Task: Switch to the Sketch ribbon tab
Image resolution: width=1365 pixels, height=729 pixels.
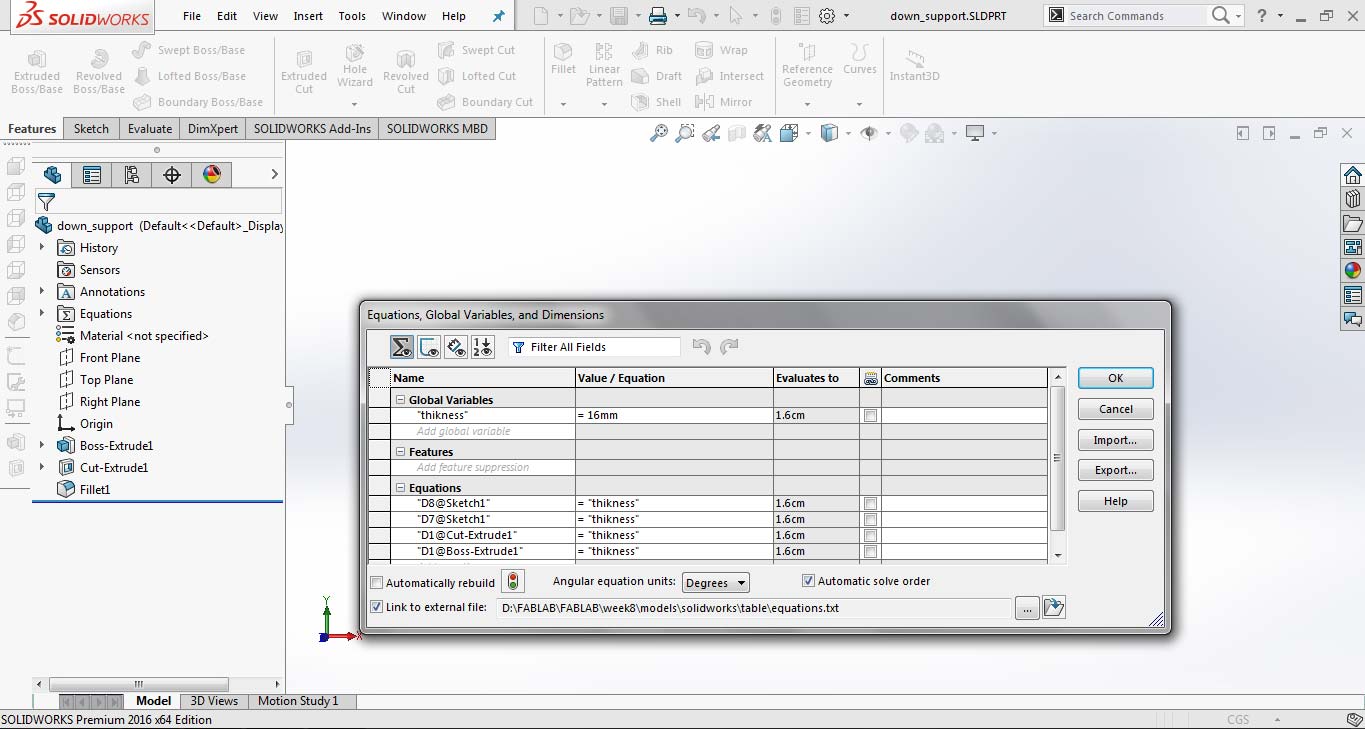Action: click(x=91, y=129)
